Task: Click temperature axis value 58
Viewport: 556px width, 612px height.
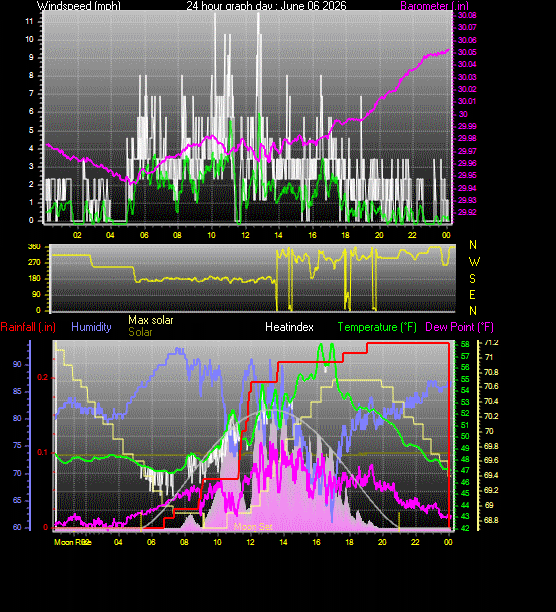Action: 465,344
